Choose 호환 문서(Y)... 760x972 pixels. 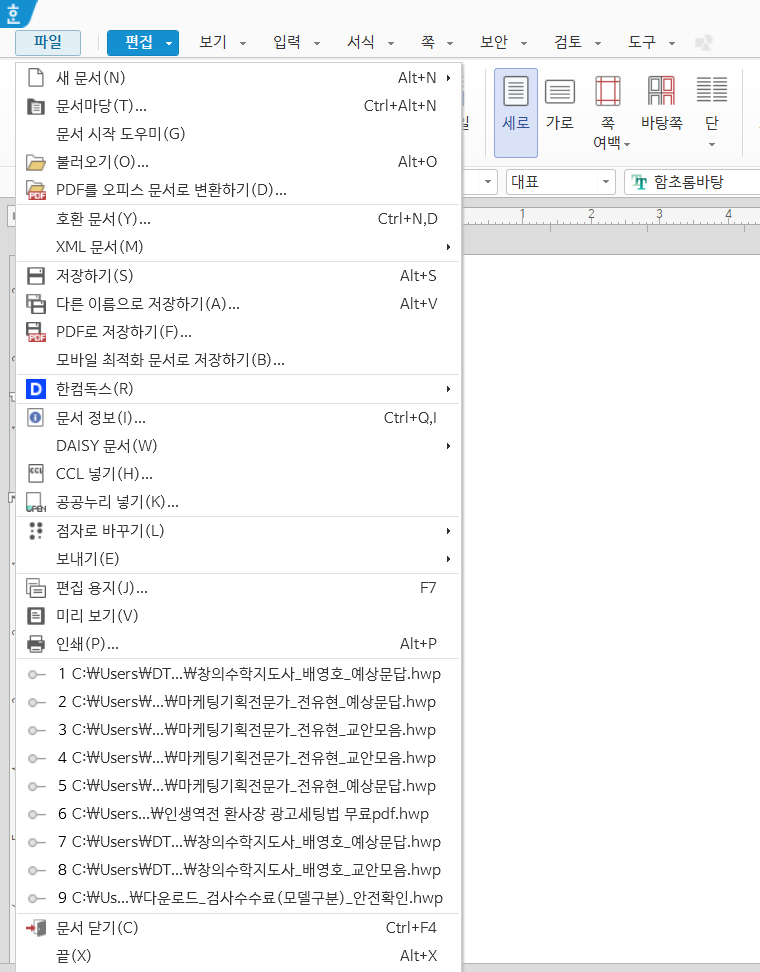pyautogui.click(x=239, y=219)
